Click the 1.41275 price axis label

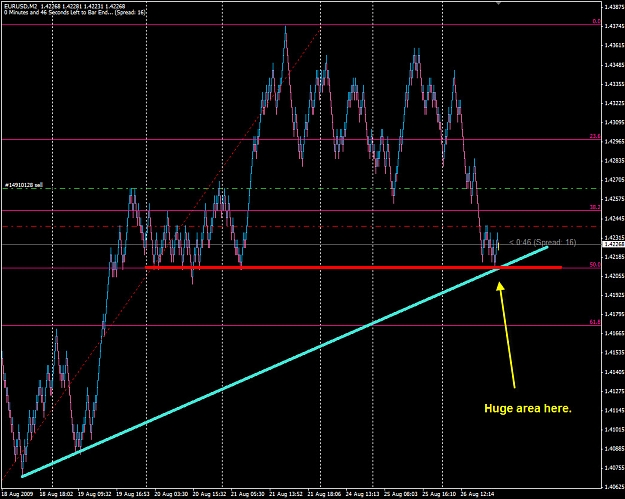tap(614, 391)
